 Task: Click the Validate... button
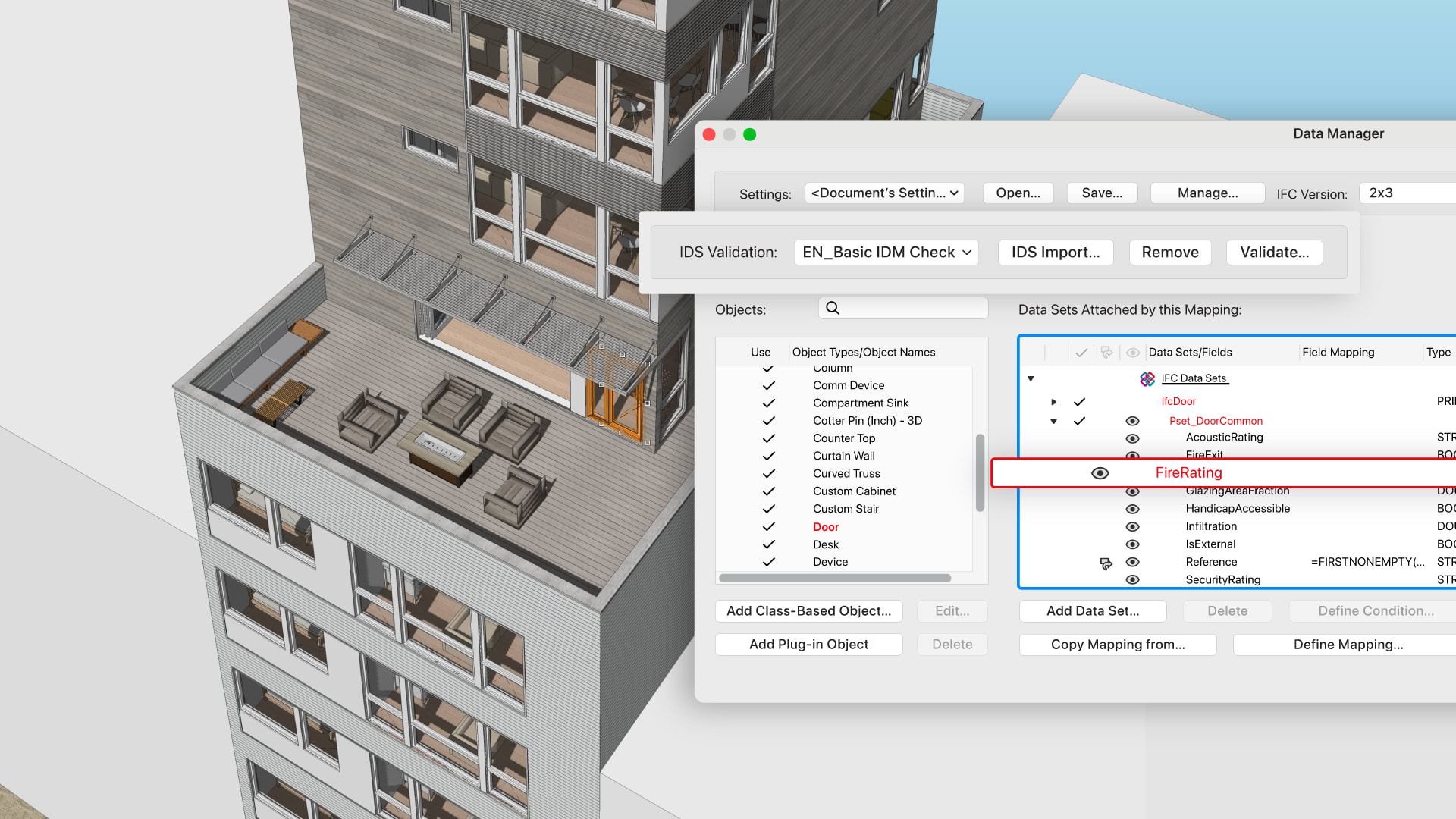pyautogui.click(x=1274, y=253)
